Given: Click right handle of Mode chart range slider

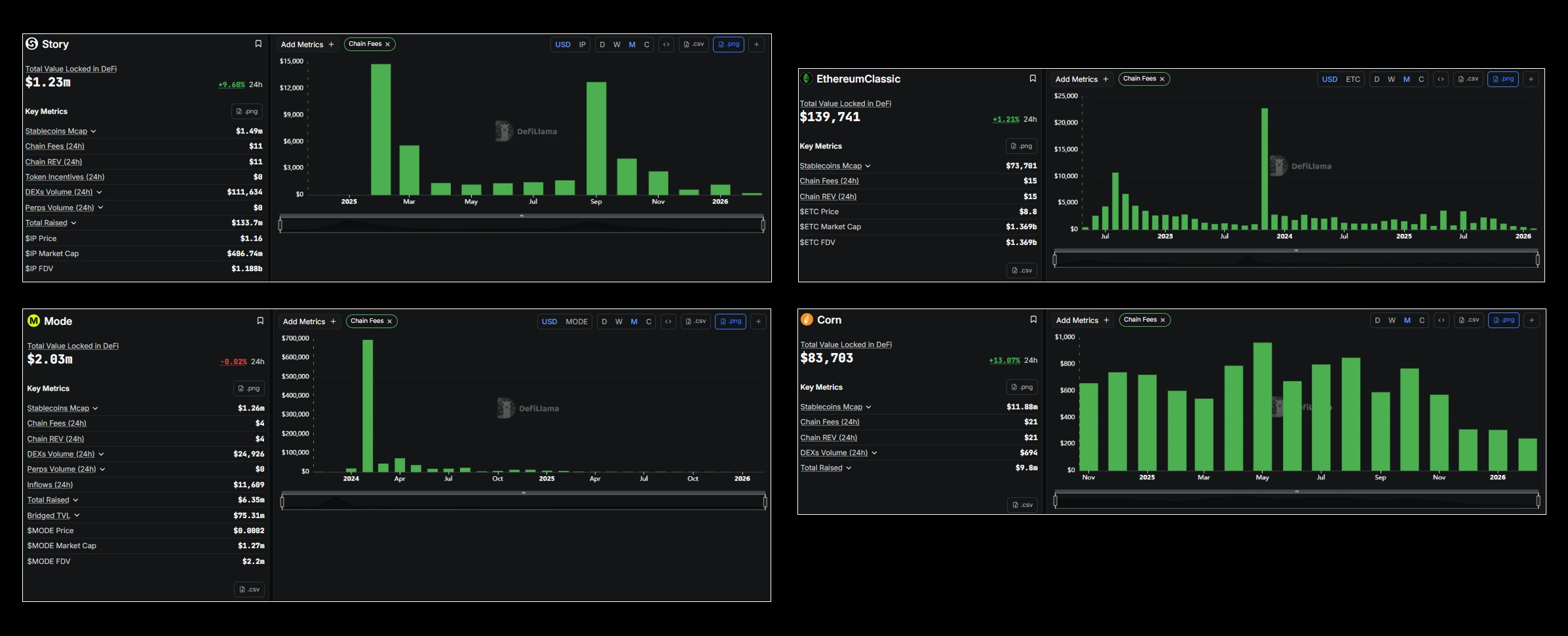Looking at the screenshot, I should tap(765, 502).
